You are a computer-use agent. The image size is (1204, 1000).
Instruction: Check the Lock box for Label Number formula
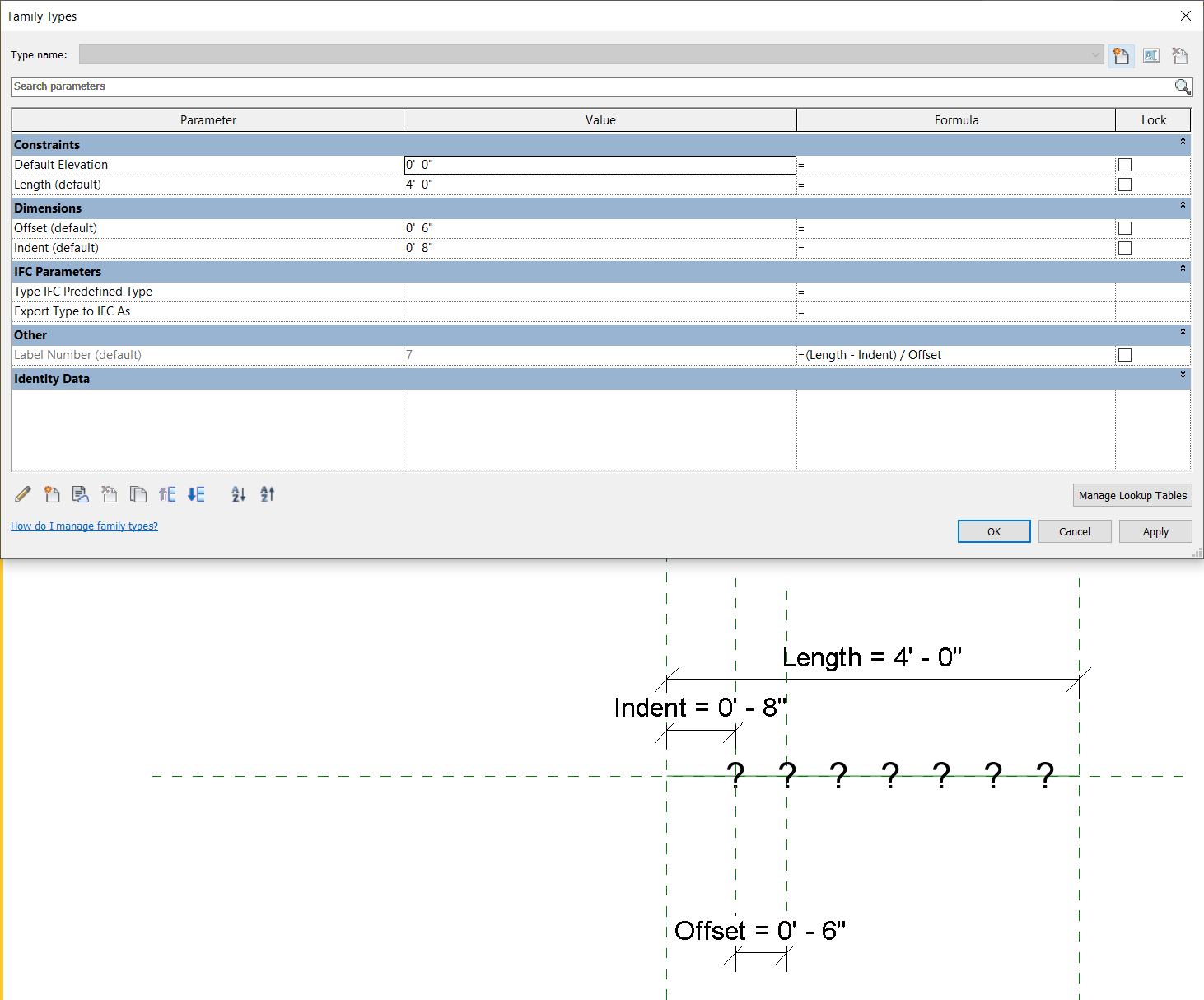1125,355
